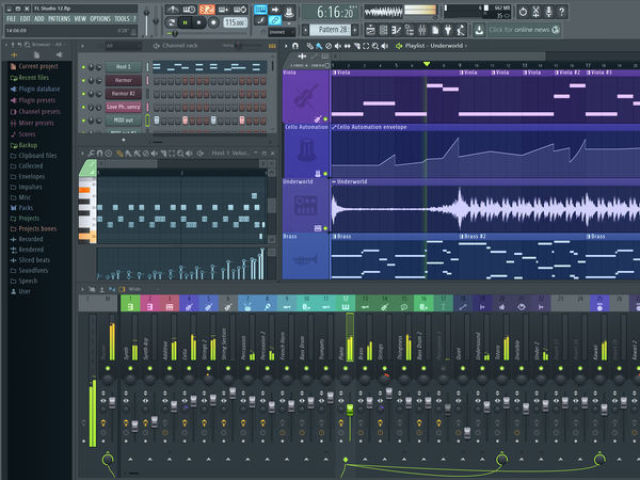The image size is (640, 480).
Task: Open the TOOLS menu
Action: 122,19
